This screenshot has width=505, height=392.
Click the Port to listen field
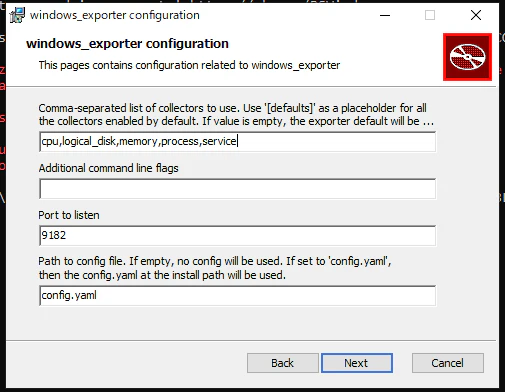pyautogui.click(x=237, y=236)
